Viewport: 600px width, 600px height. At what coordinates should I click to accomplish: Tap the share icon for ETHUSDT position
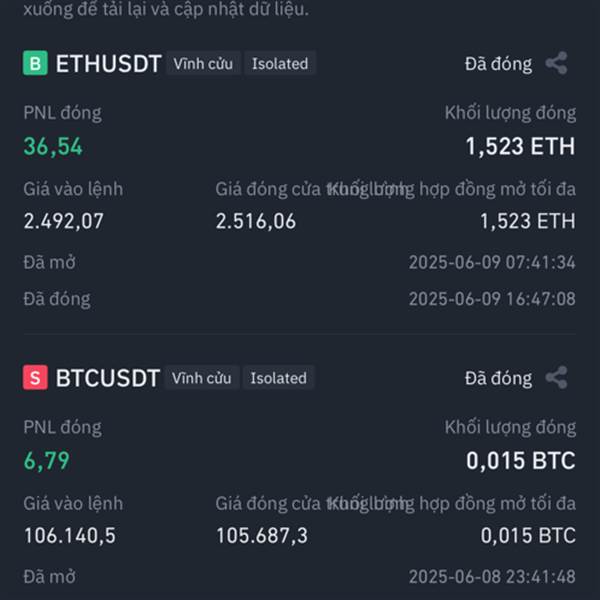[x=556, y=63]
